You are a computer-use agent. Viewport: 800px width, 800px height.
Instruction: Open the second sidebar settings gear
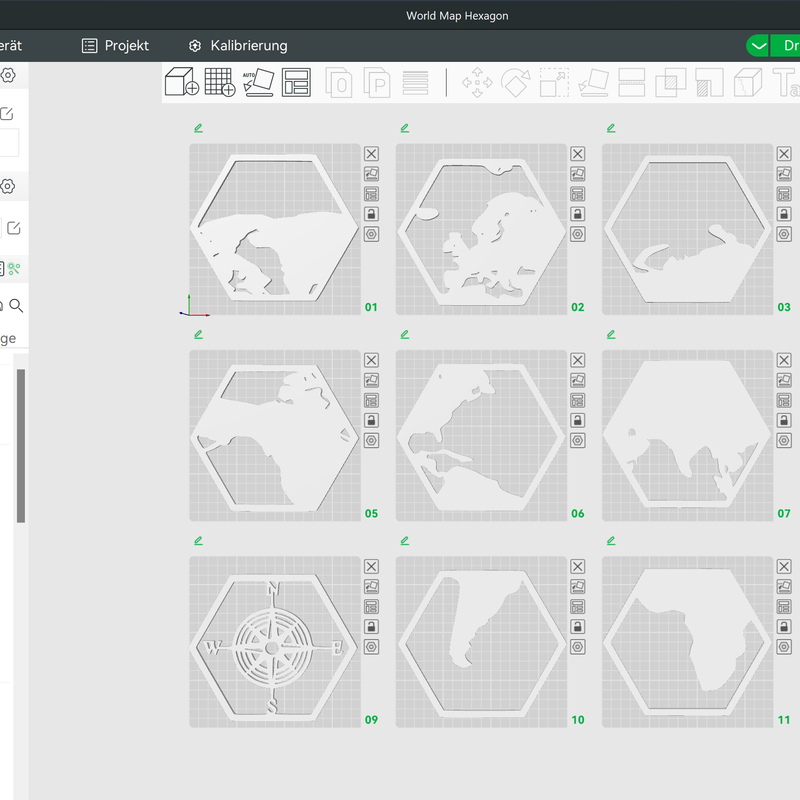click(x=8, y=186)
